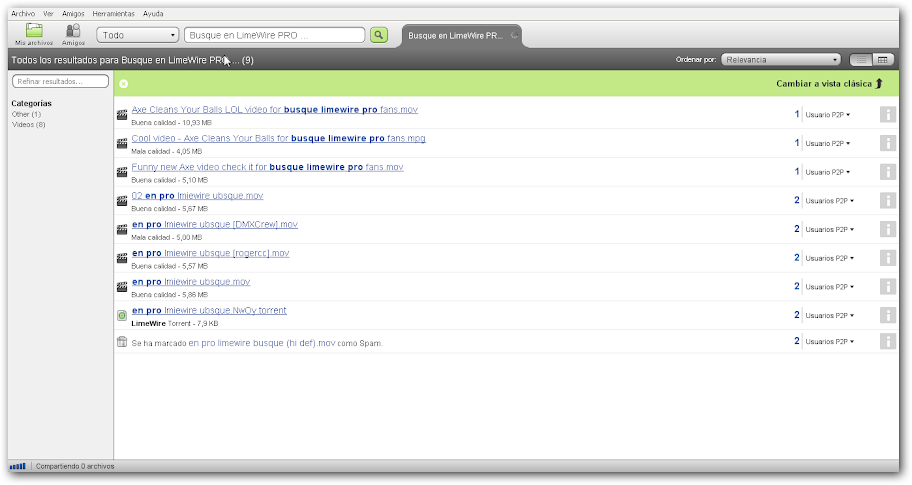Open the Ayuda menu
The image size is (912, 485).
click(x=153, y=13)
